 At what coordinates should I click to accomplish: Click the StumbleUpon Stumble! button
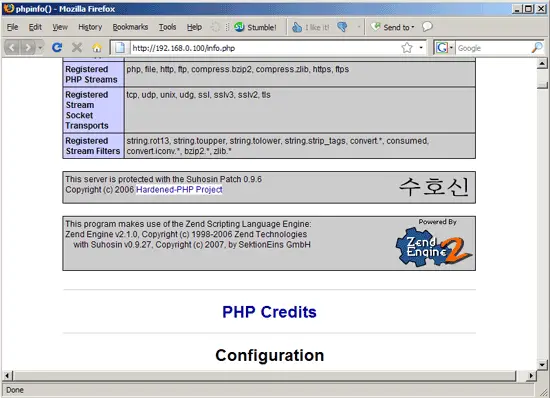[x=255, y=27]
